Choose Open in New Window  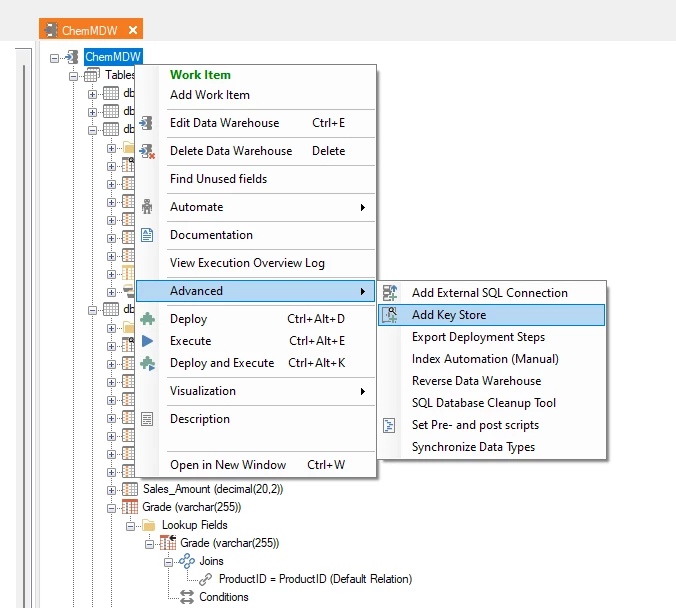(x=256, y=465)
